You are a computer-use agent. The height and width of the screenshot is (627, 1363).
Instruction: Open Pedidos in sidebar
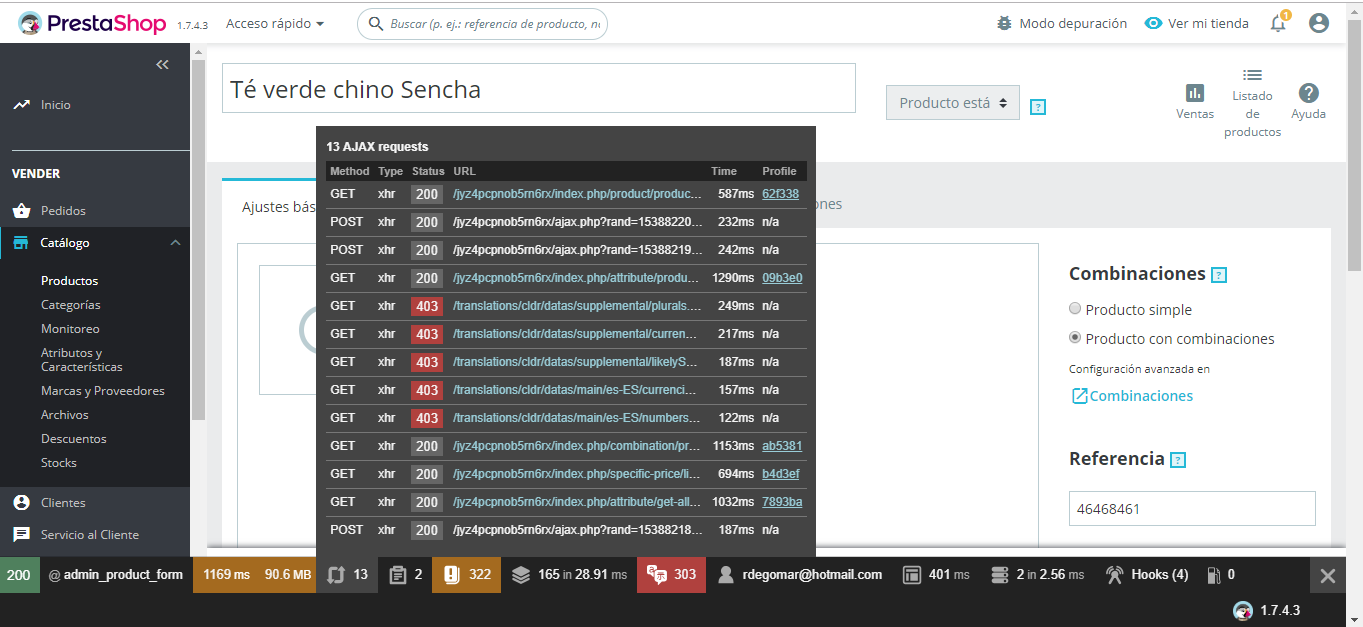pos(63,211)
